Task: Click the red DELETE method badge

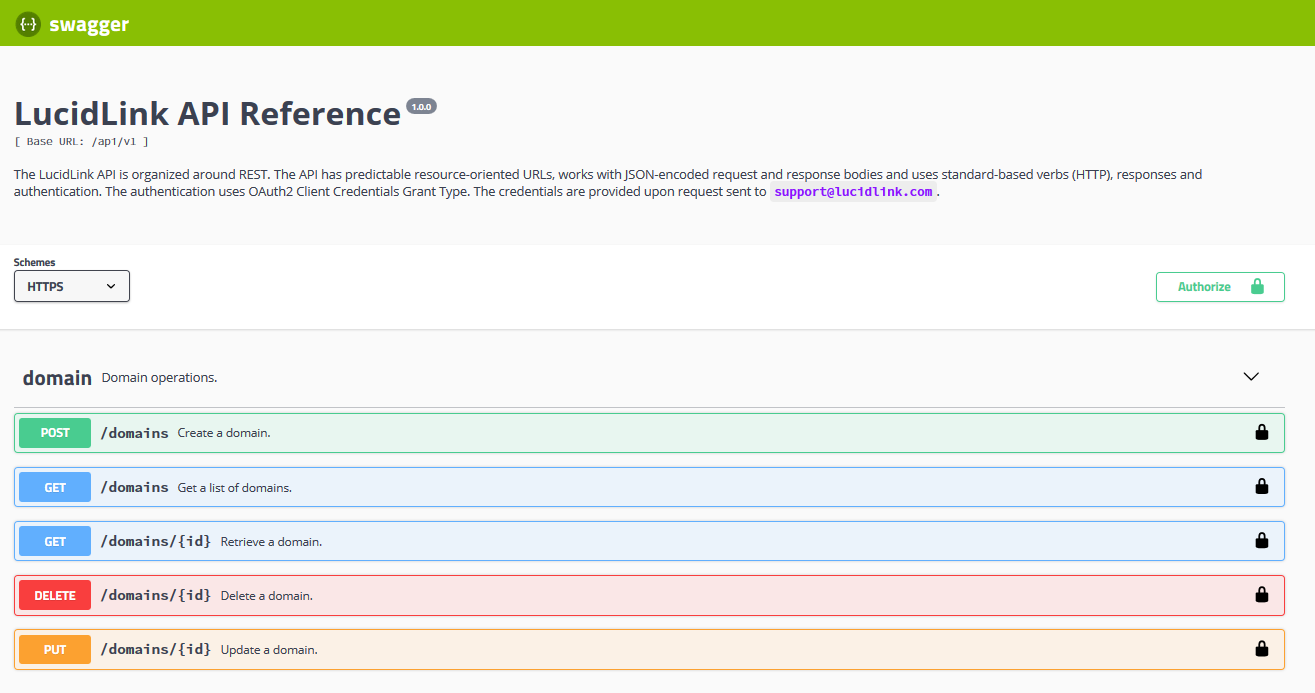Action: 55,595
